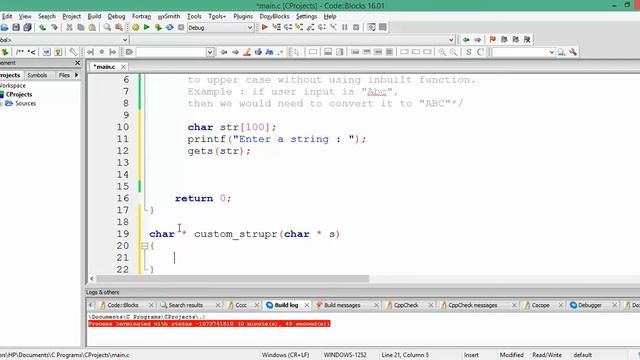Open the Replace tool icon
The height and width of the screenshot is (360, 640).
pyautogui.click(x=119, y=27)
